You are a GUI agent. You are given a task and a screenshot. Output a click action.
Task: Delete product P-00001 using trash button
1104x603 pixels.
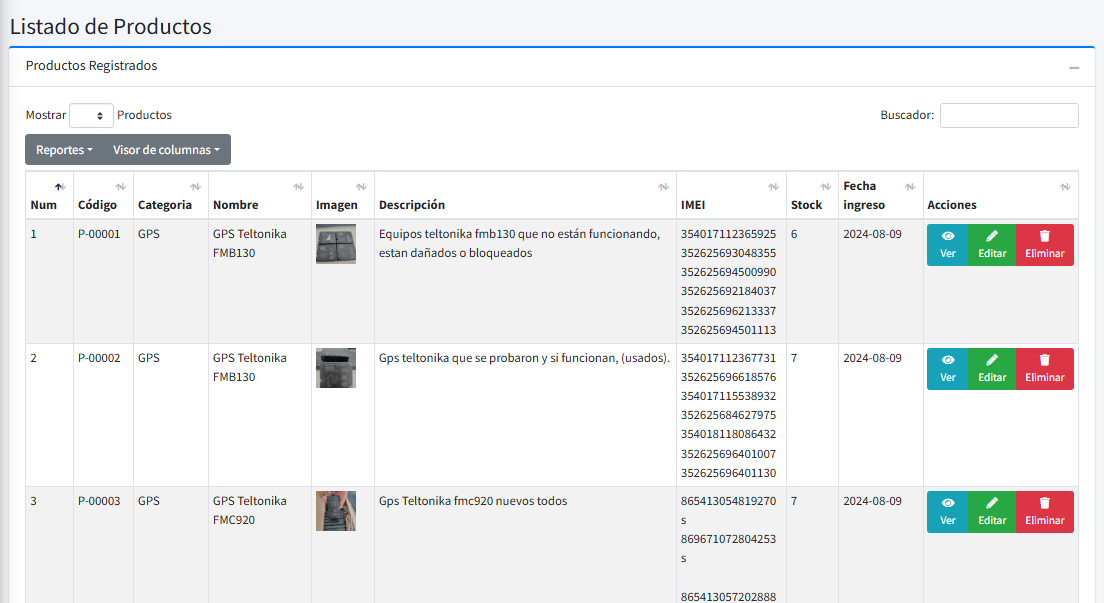pyautogui.click(x=1044, y=245)
